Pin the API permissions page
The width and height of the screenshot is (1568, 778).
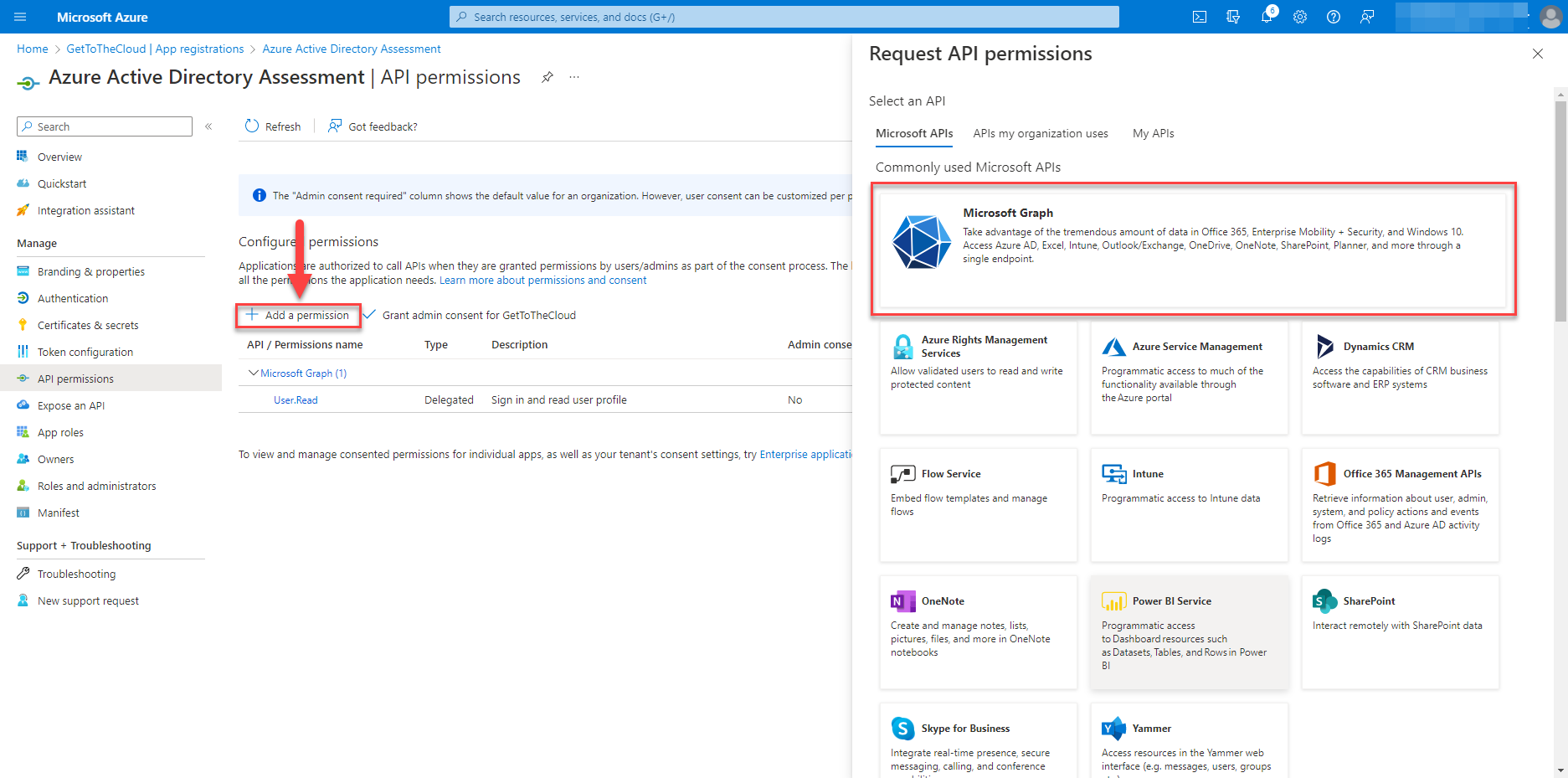(x=548, y=76)
